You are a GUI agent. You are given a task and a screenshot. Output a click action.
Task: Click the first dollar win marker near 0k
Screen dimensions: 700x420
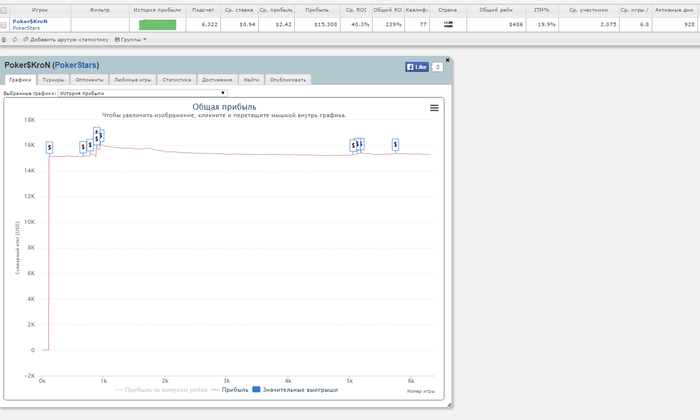(49, 147)
